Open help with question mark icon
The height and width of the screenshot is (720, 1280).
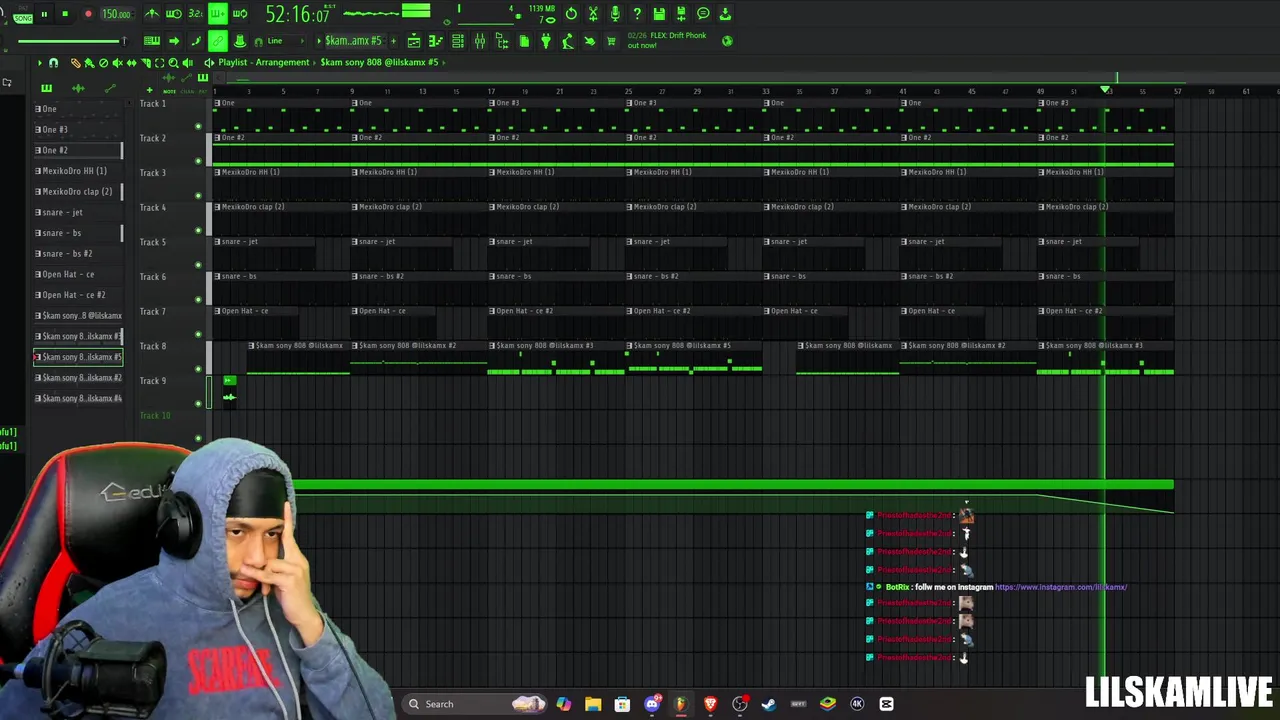(x=637, y=14)
